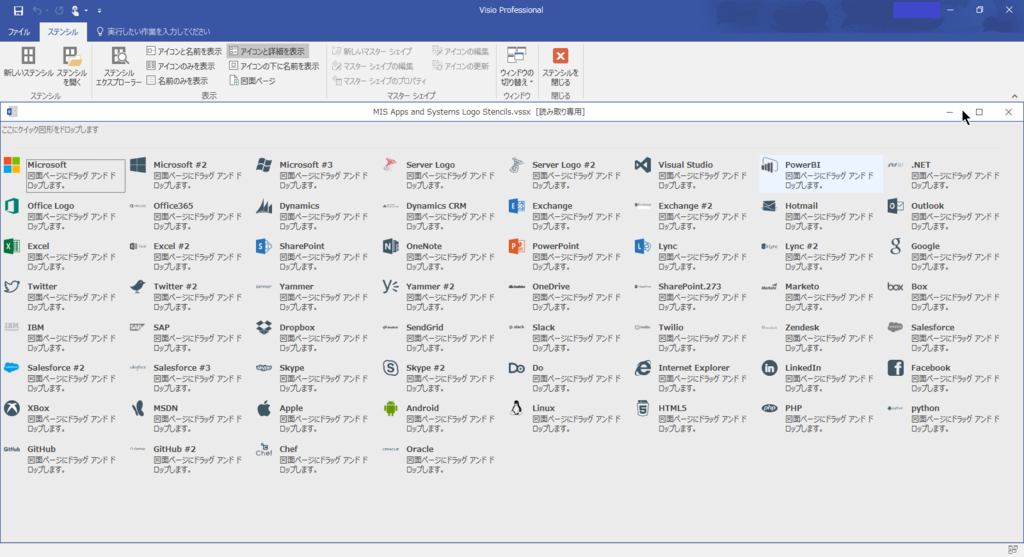Select the Hotmail envelope stencil icon
The image size is (1024, 557).
pos(769,206)
